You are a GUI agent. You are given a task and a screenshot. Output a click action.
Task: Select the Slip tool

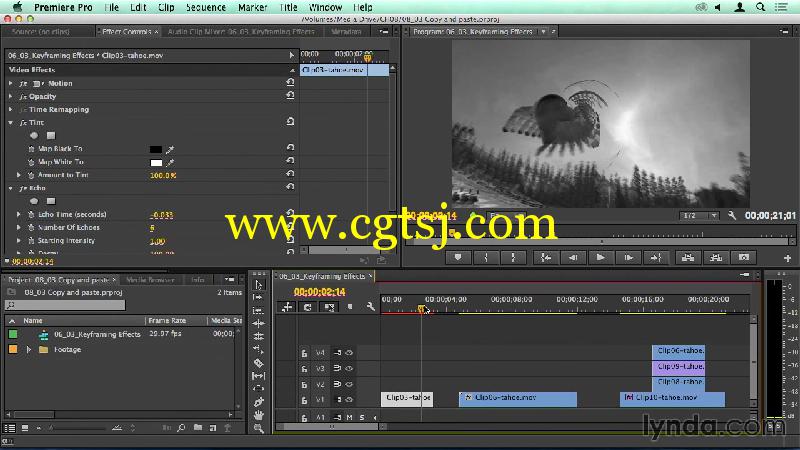click(x=259, y=376)
